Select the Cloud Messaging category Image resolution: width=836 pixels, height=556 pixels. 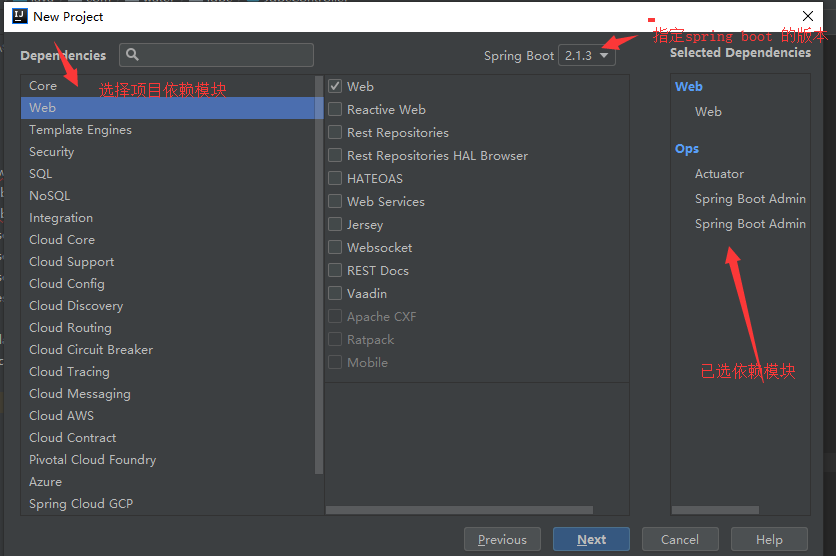[168, 393]
